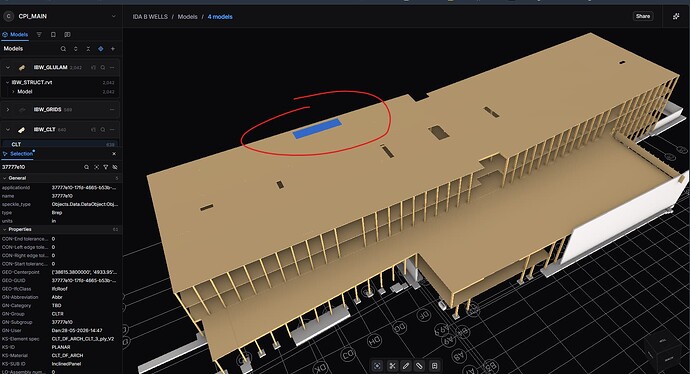
Task: Add a model with the plus icon
Action: (x=113, y=49)
